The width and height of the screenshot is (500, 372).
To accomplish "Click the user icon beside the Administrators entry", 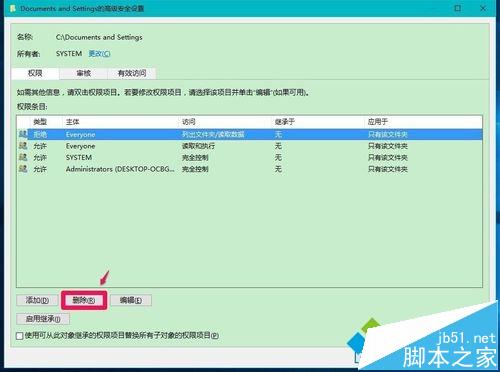I will [x=23, y=169].
